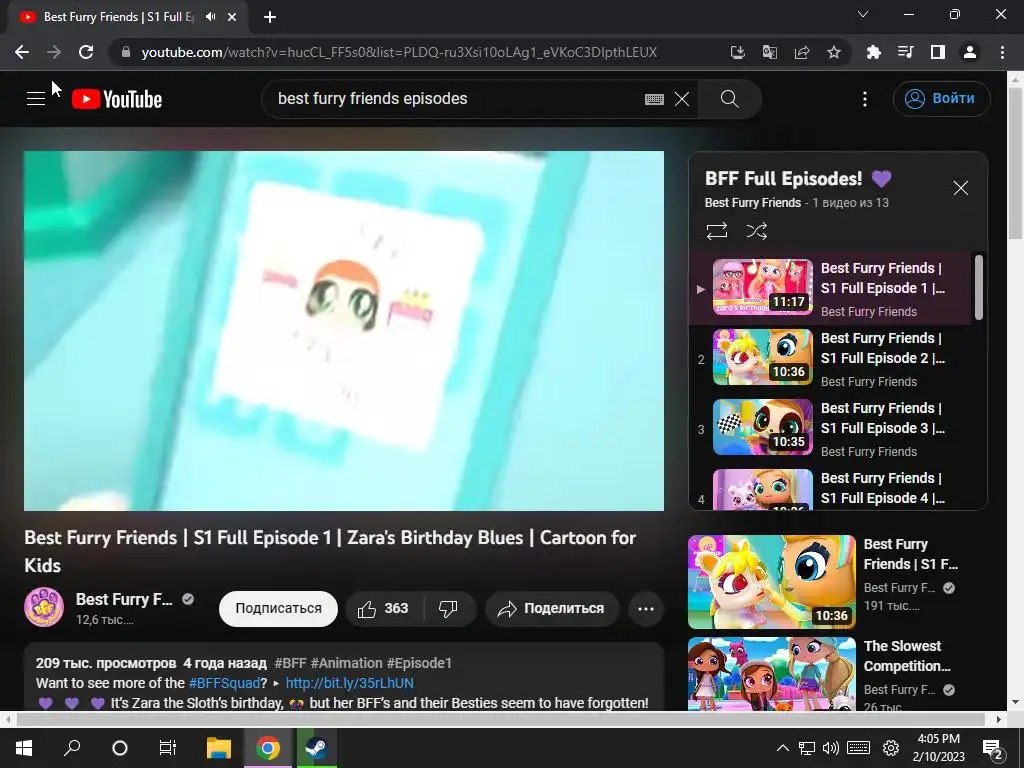The width and height of the screenshot is (1024, 768).
Task: Clear the search query with X icon
Action: coord(682,99)
